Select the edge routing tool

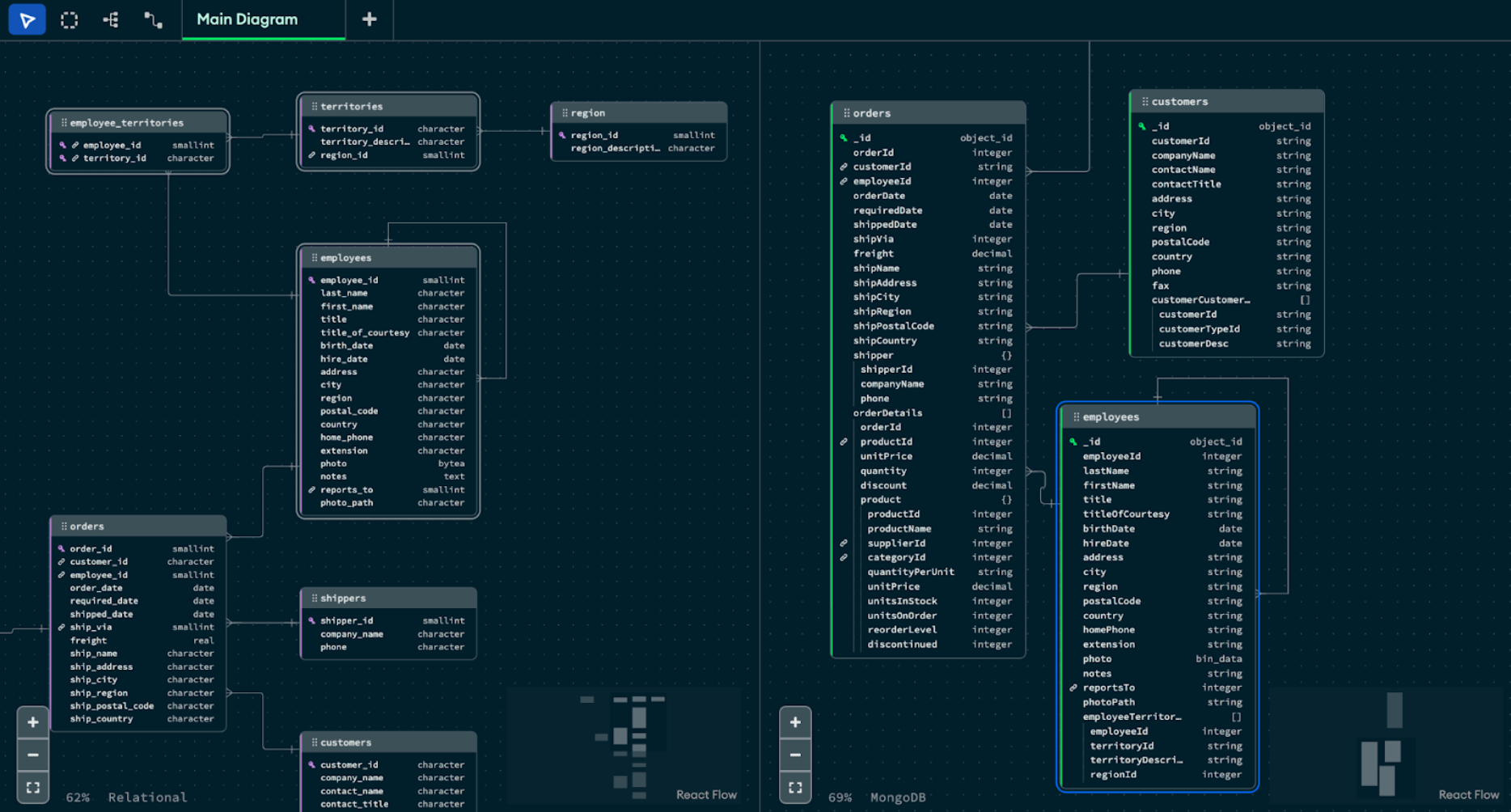153,19
